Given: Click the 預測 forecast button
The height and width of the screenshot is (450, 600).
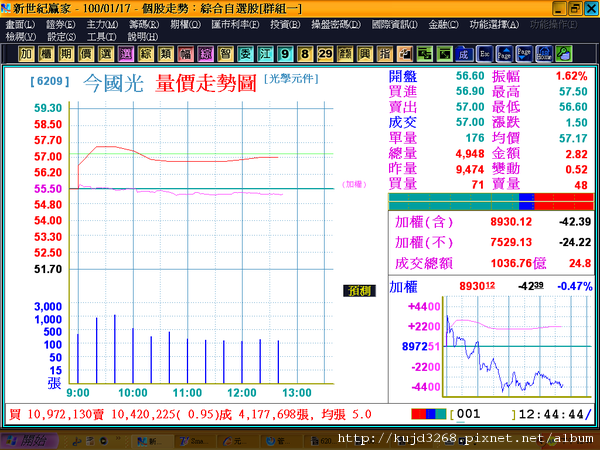Looking at the screenshot, I should pos(359,291).
